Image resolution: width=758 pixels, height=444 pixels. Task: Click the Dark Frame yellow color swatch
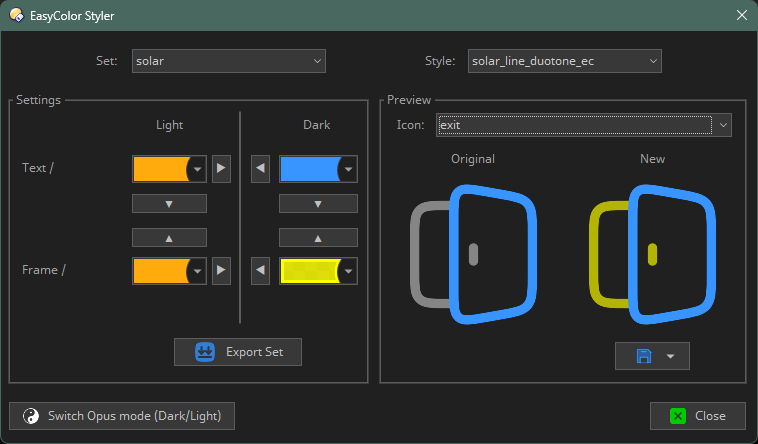point(309,271)
